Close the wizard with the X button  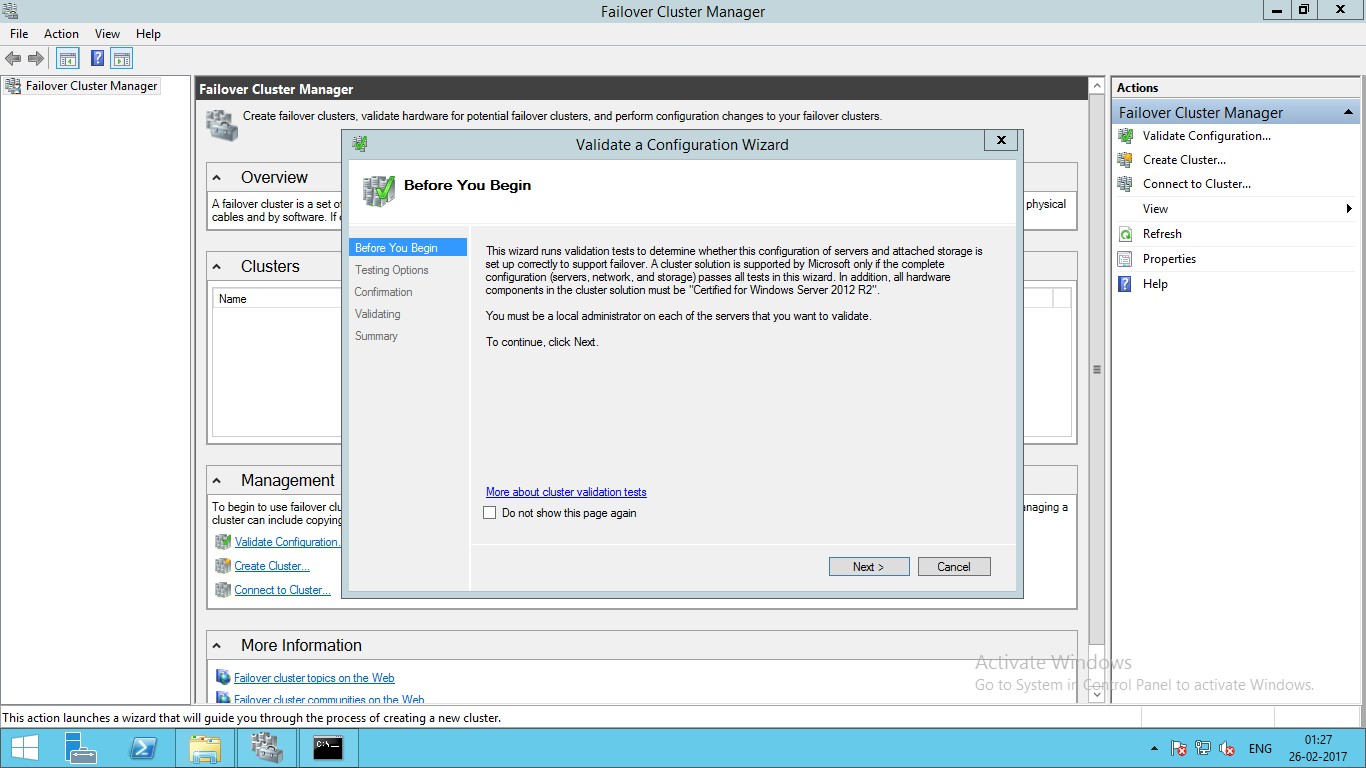tap(1001, 141)
